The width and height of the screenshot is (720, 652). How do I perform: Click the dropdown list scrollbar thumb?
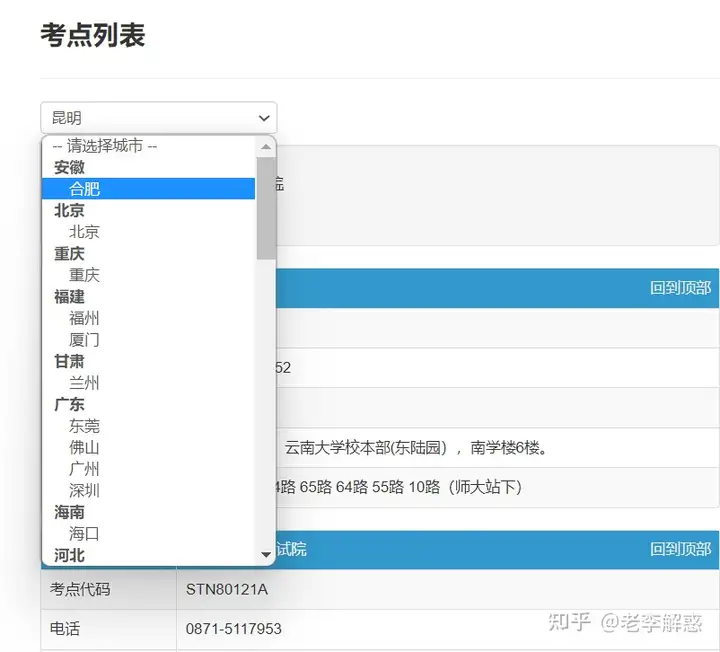coord(266,208)
